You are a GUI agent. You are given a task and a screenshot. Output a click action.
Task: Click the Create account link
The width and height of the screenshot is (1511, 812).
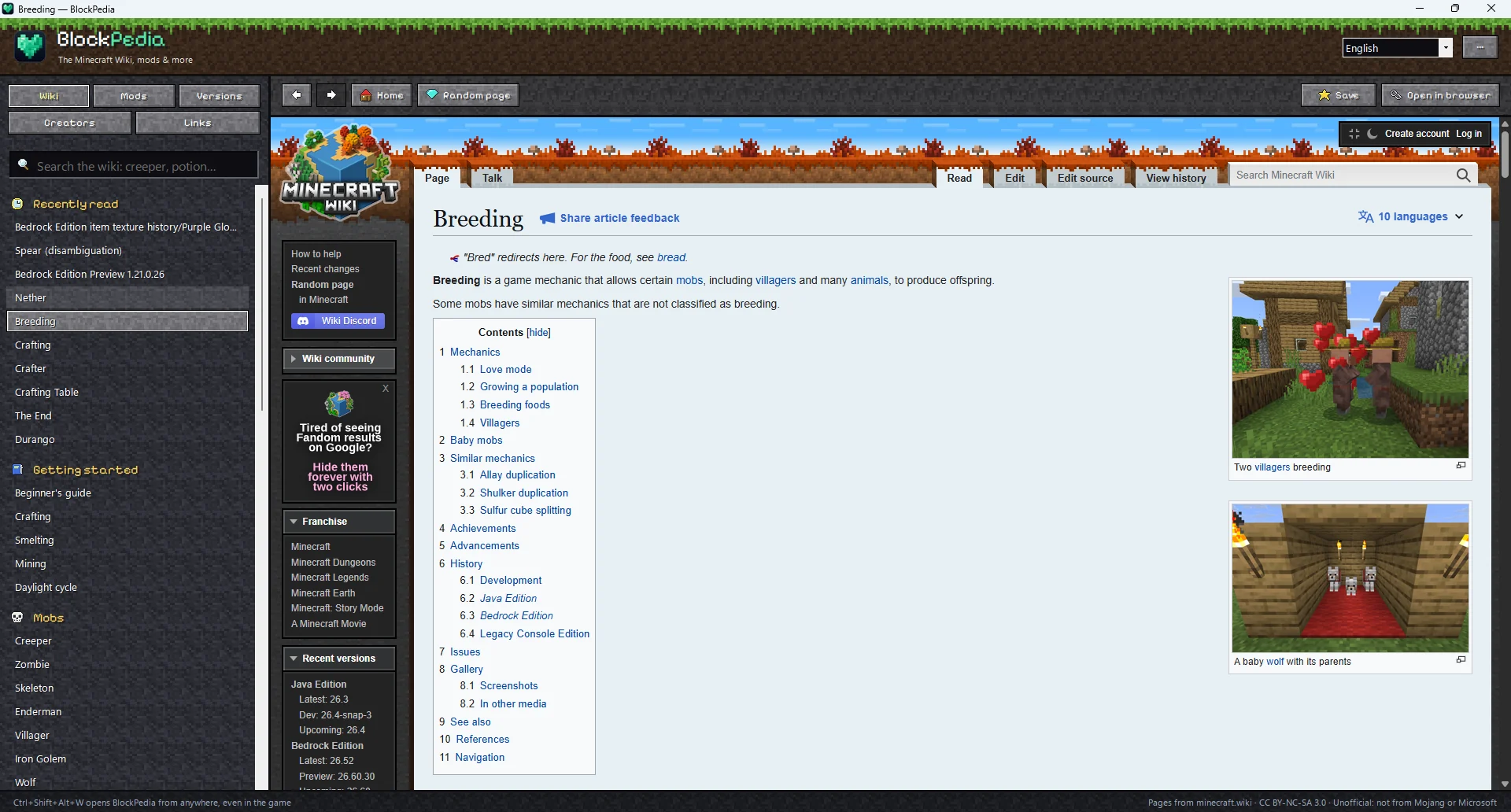tap(1417, 134)
